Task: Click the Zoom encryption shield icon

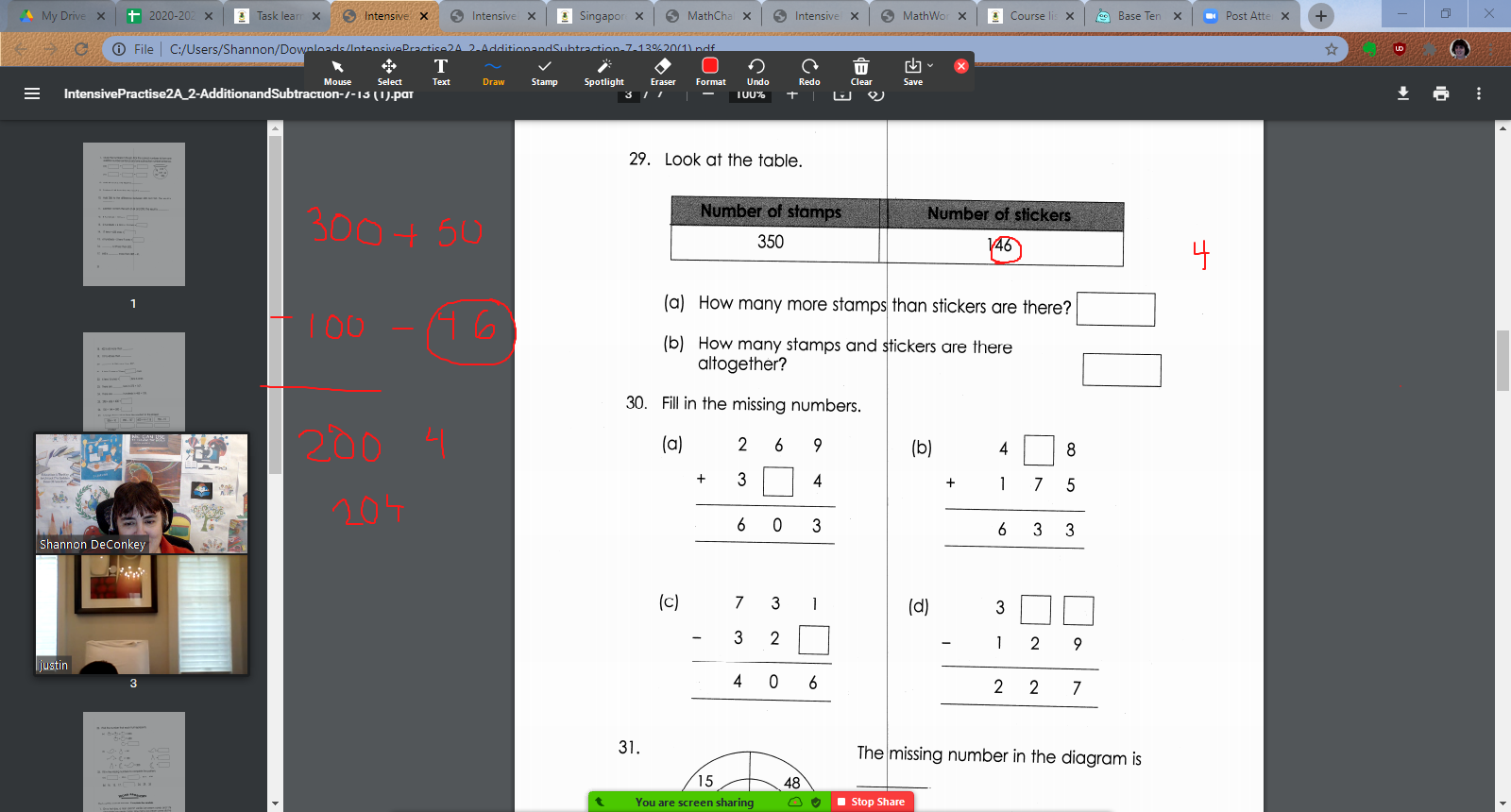Action: 816,803
